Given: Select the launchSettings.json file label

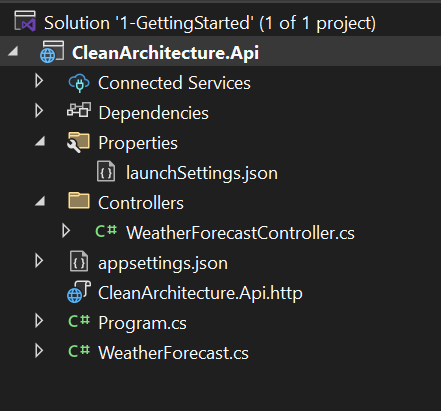Looking at the screenshot, I should pyautogui.click(x=202, y=173).
